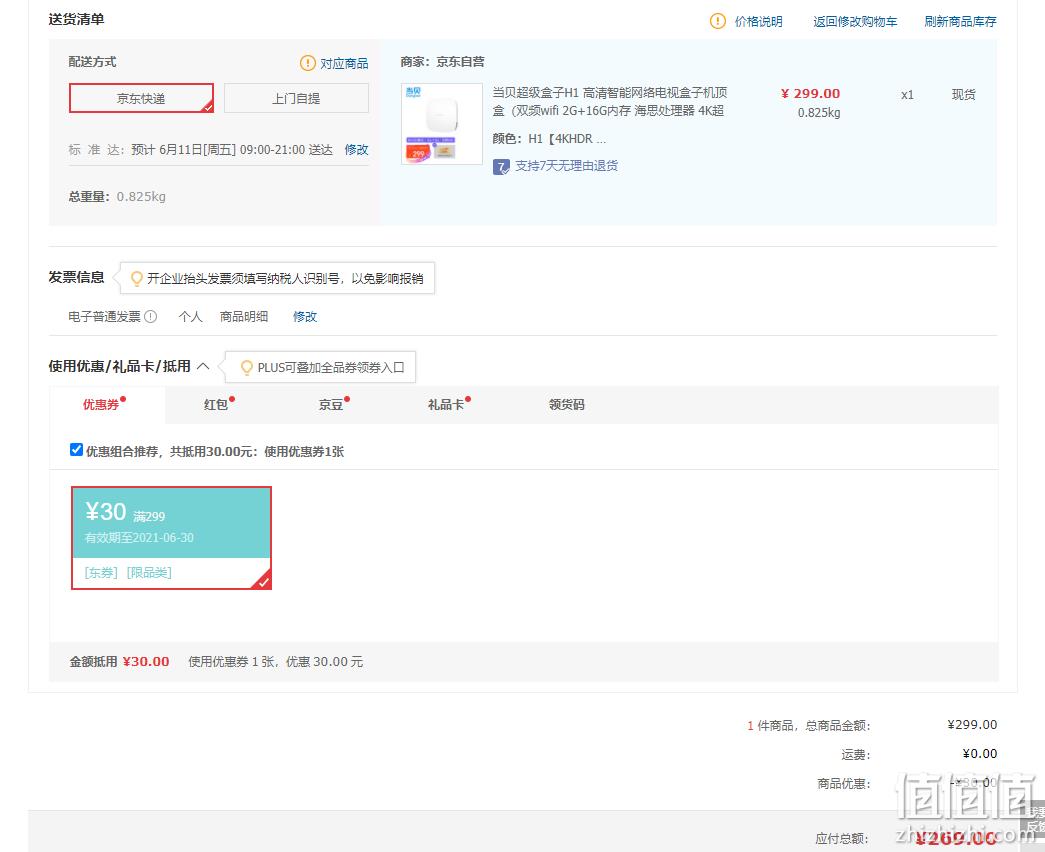1045x852 pixels.
Task: Uncheck 优惠组合推荐 checkbox
Action: (77, 450)
